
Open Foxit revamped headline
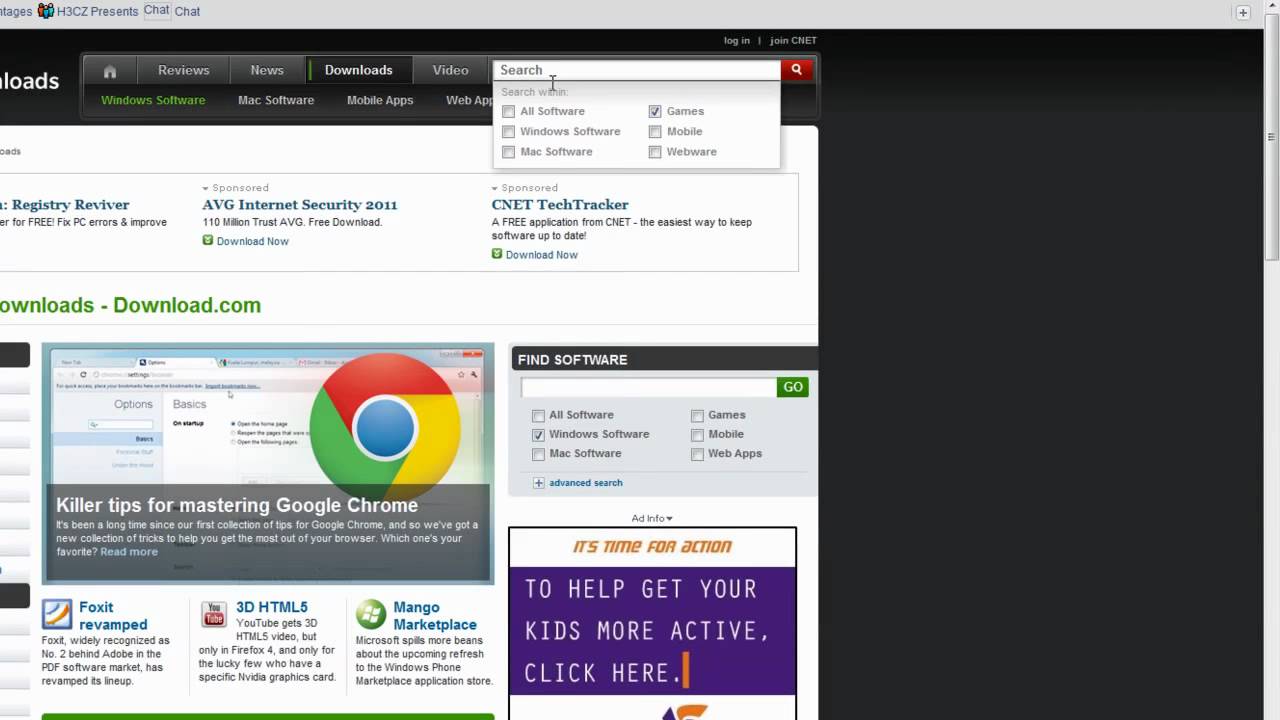tap(113, 616)
